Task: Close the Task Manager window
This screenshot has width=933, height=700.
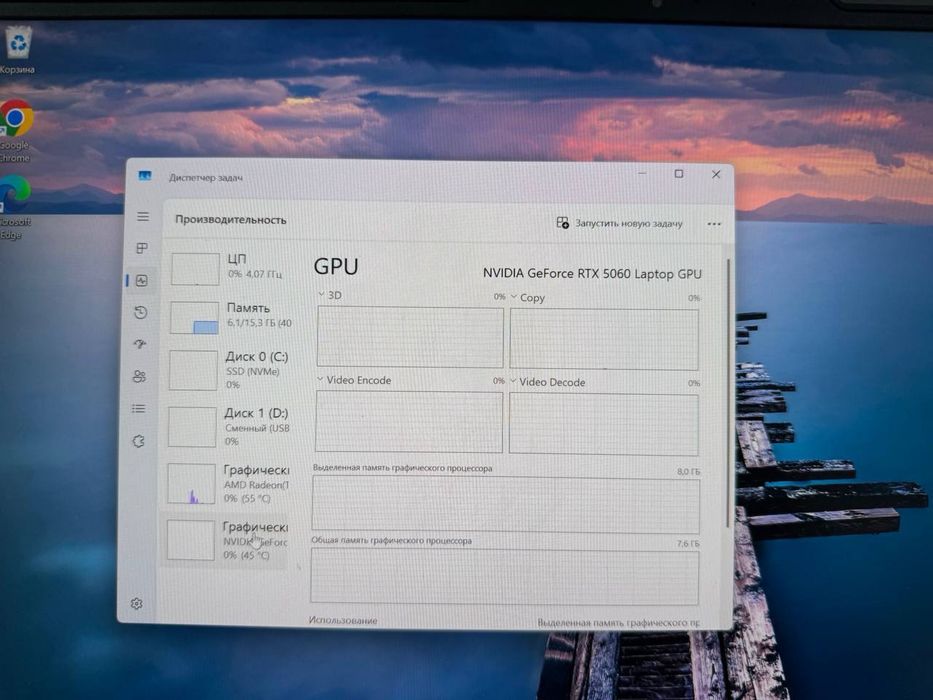Action: pyautogui.click(x=716, y=174)
